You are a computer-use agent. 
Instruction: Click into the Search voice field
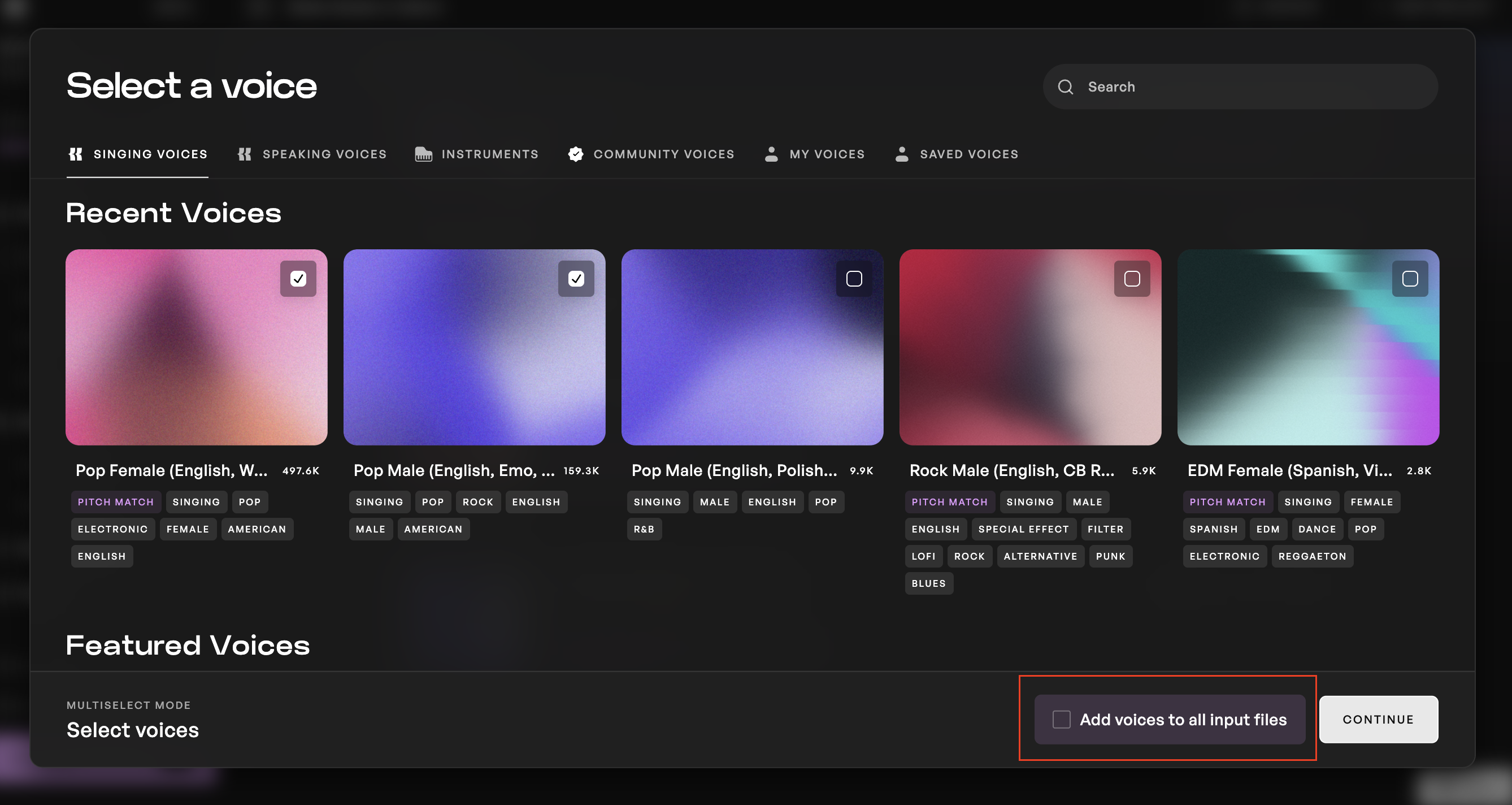point(1240,87)
